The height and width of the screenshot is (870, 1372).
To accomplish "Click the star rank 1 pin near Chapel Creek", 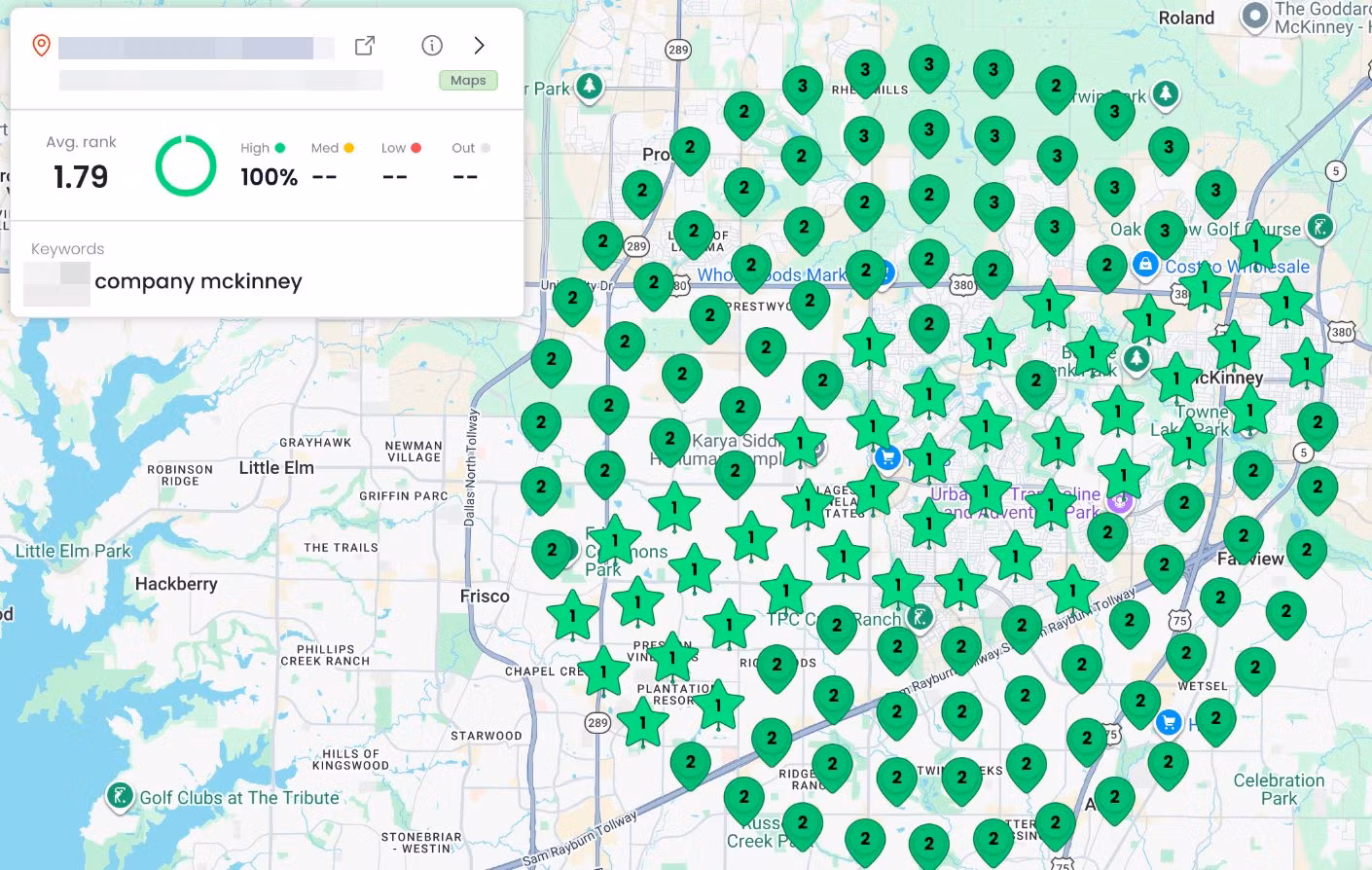I will pos(603,671).
